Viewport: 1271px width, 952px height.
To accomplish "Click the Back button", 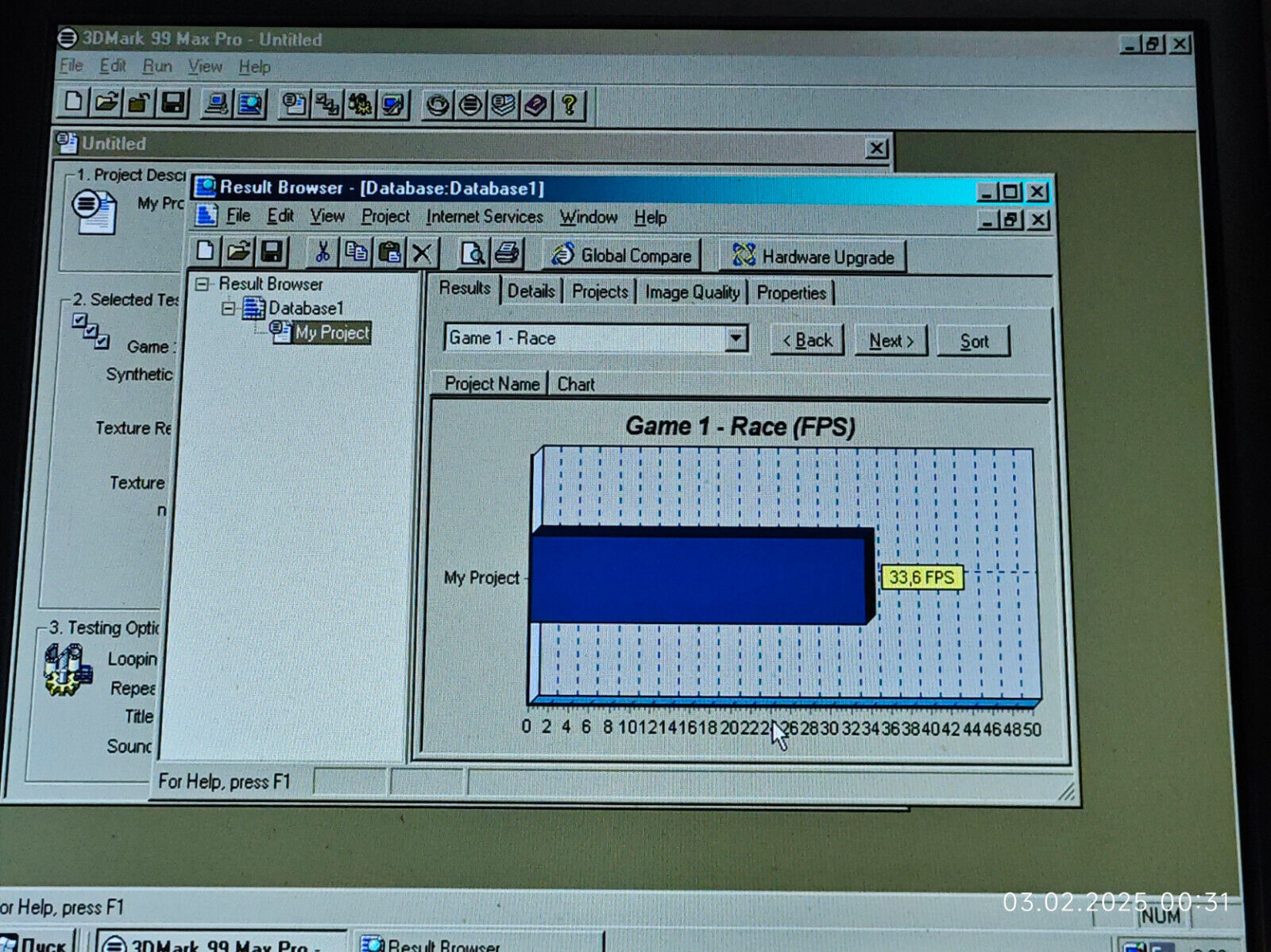I will [x=807, y=341].
